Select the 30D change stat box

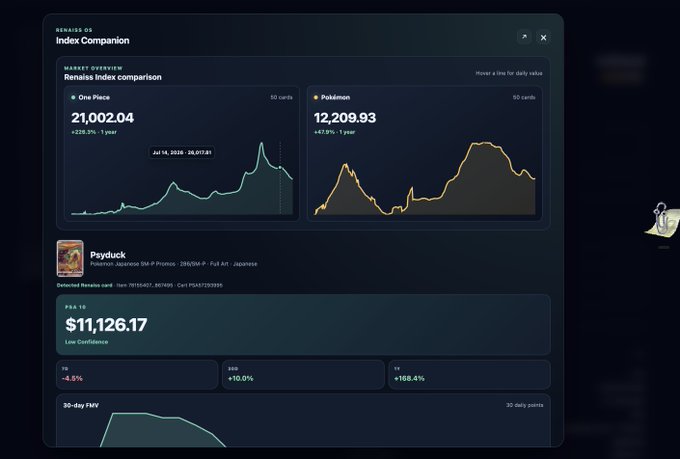pyautogui.click(x=303, y=374)
